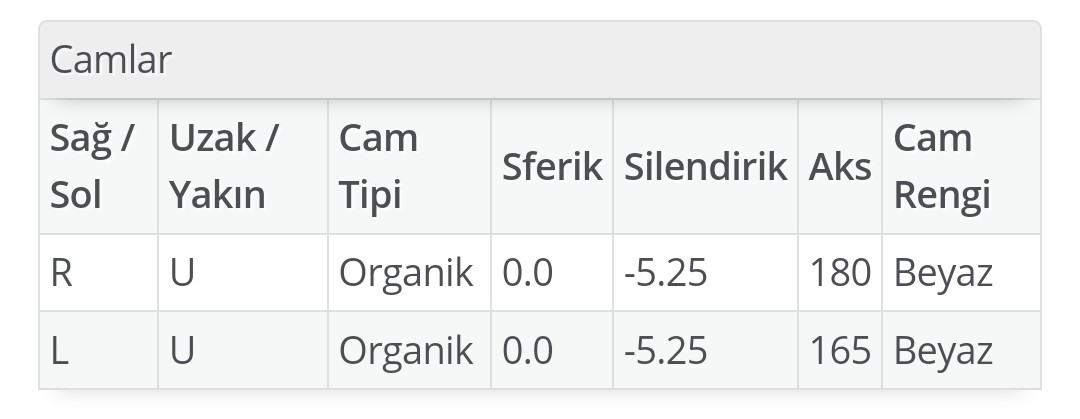The width and height of the screenshot is (1080, 419).
Task: Select Sferik value 0.0 in L row
Action: point(528,350)
